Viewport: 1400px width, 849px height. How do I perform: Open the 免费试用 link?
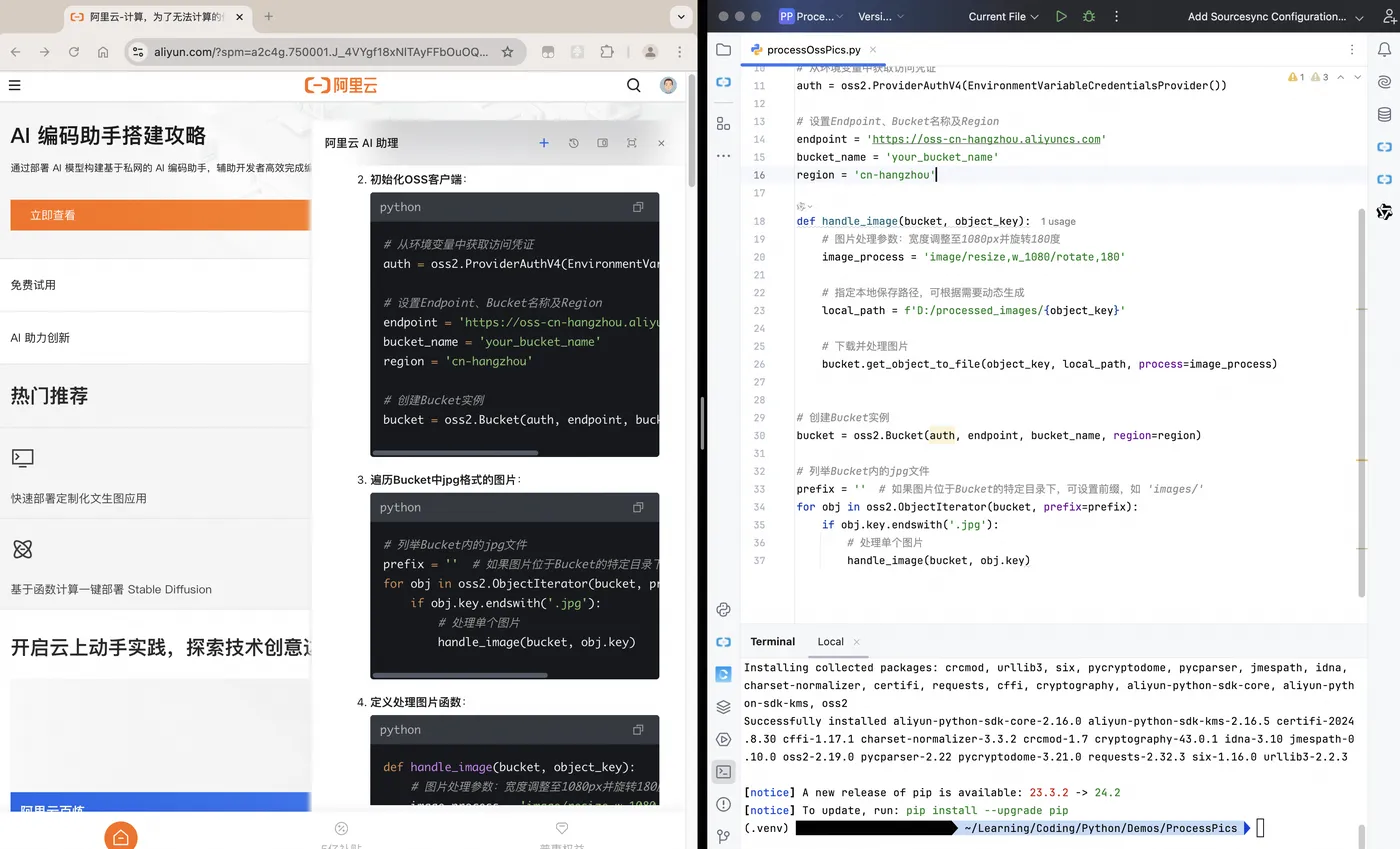[33, 285]
